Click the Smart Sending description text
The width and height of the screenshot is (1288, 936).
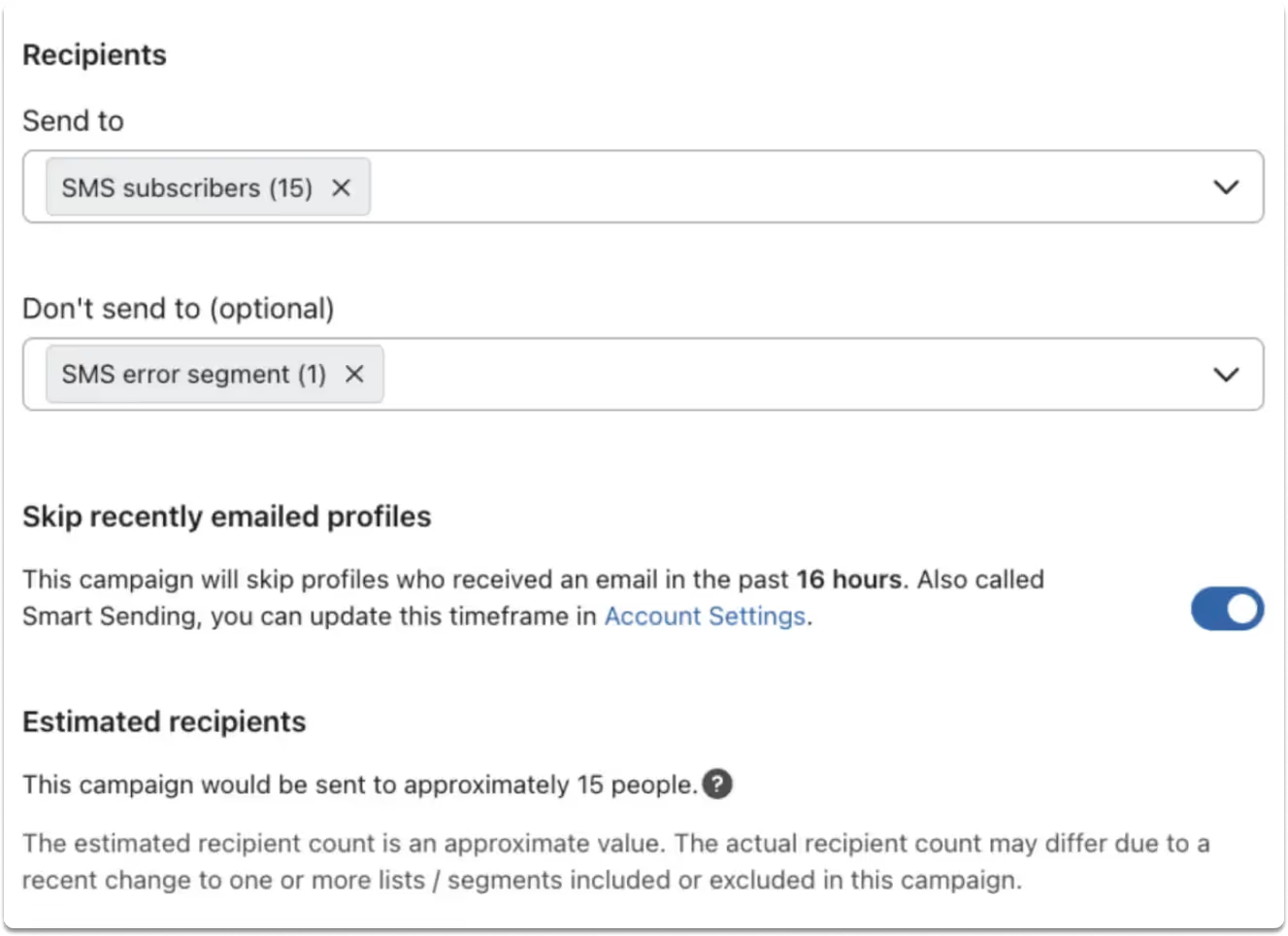[x=534, y=597]
